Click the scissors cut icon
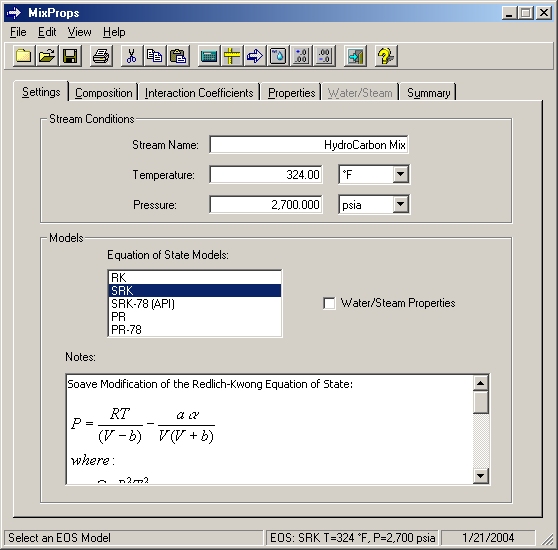This screenshot has height=550, width=558. coord(132,56)
